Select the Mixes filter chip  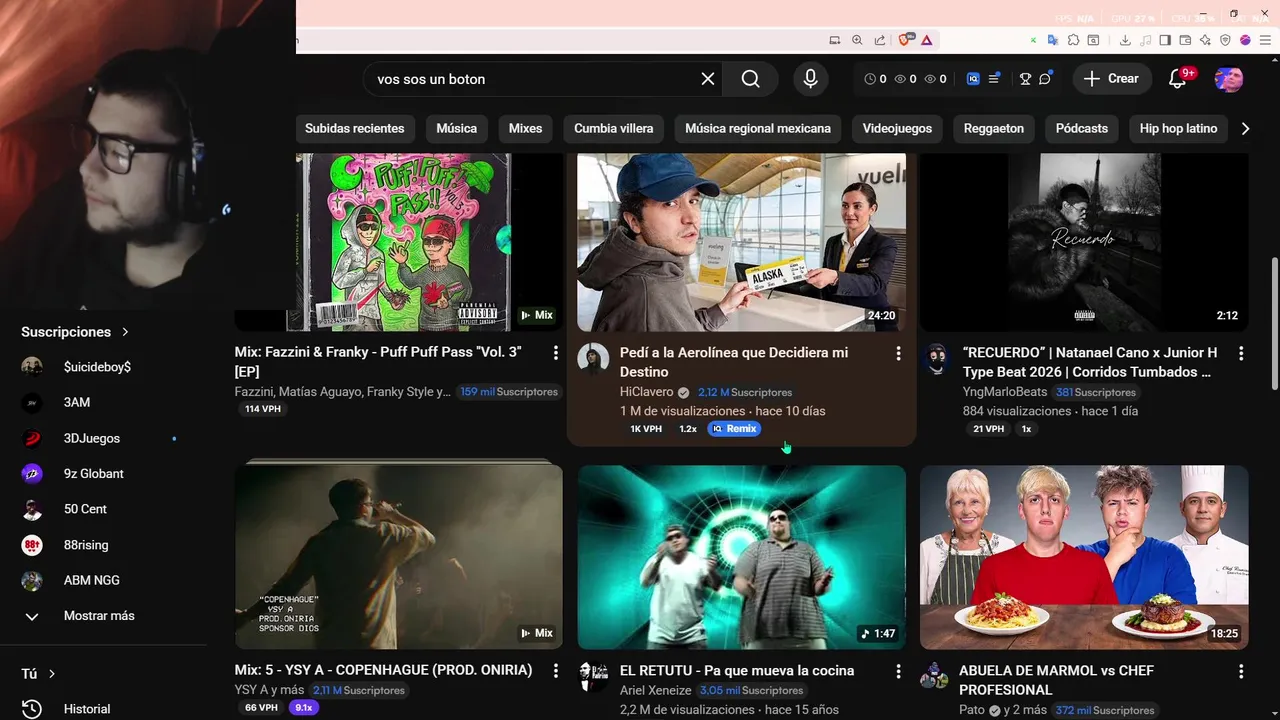click(x=525, y=128)
